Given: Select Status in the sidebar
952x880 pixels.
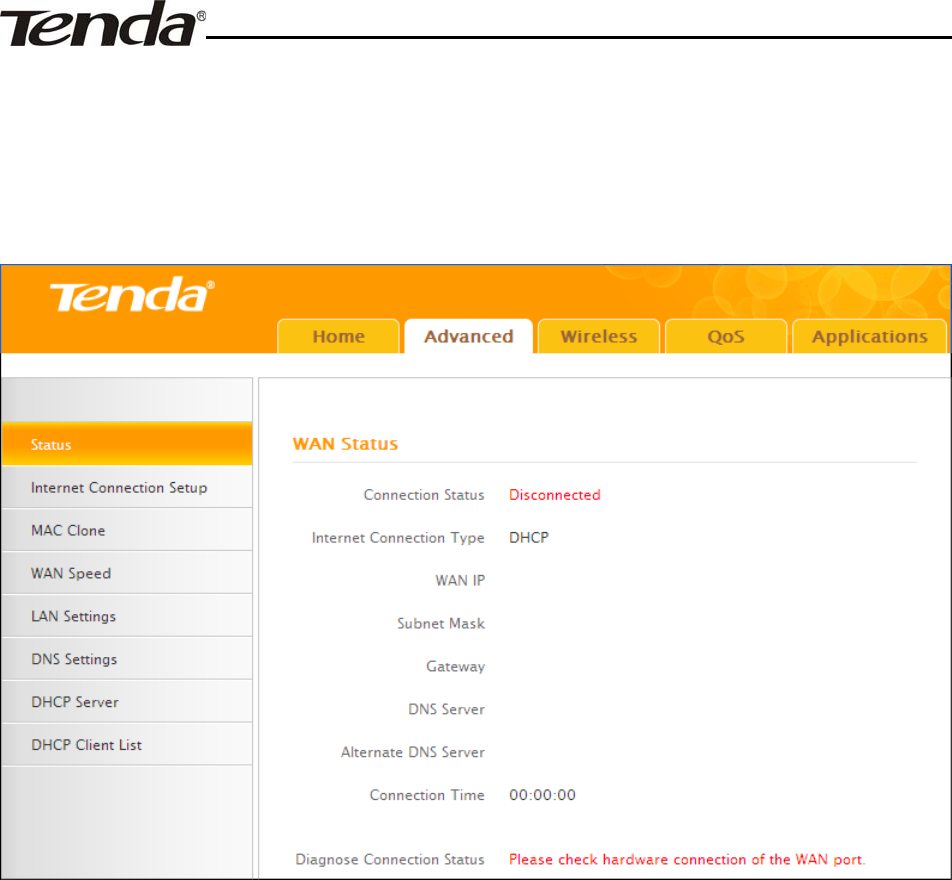Looking at the screenshot, I should pos(127,444).
